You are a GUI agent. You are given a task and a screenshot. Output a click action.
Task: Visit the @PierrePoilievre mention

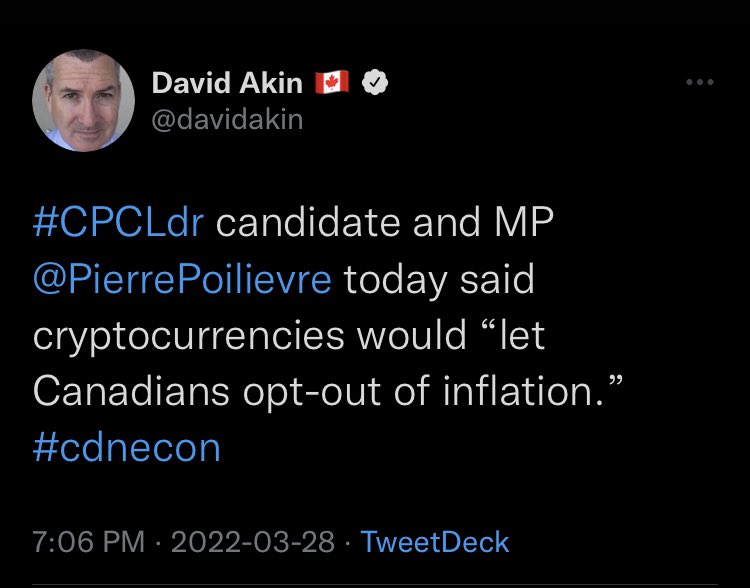pos(181,280)
